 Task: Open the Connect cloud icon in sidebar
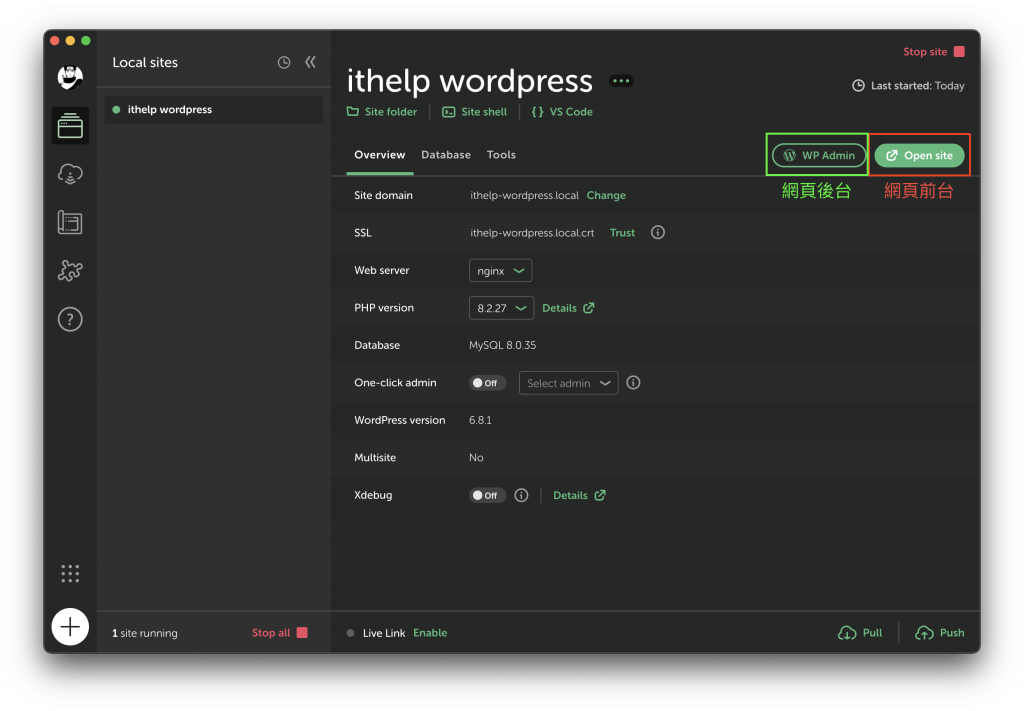click(70, 174)
